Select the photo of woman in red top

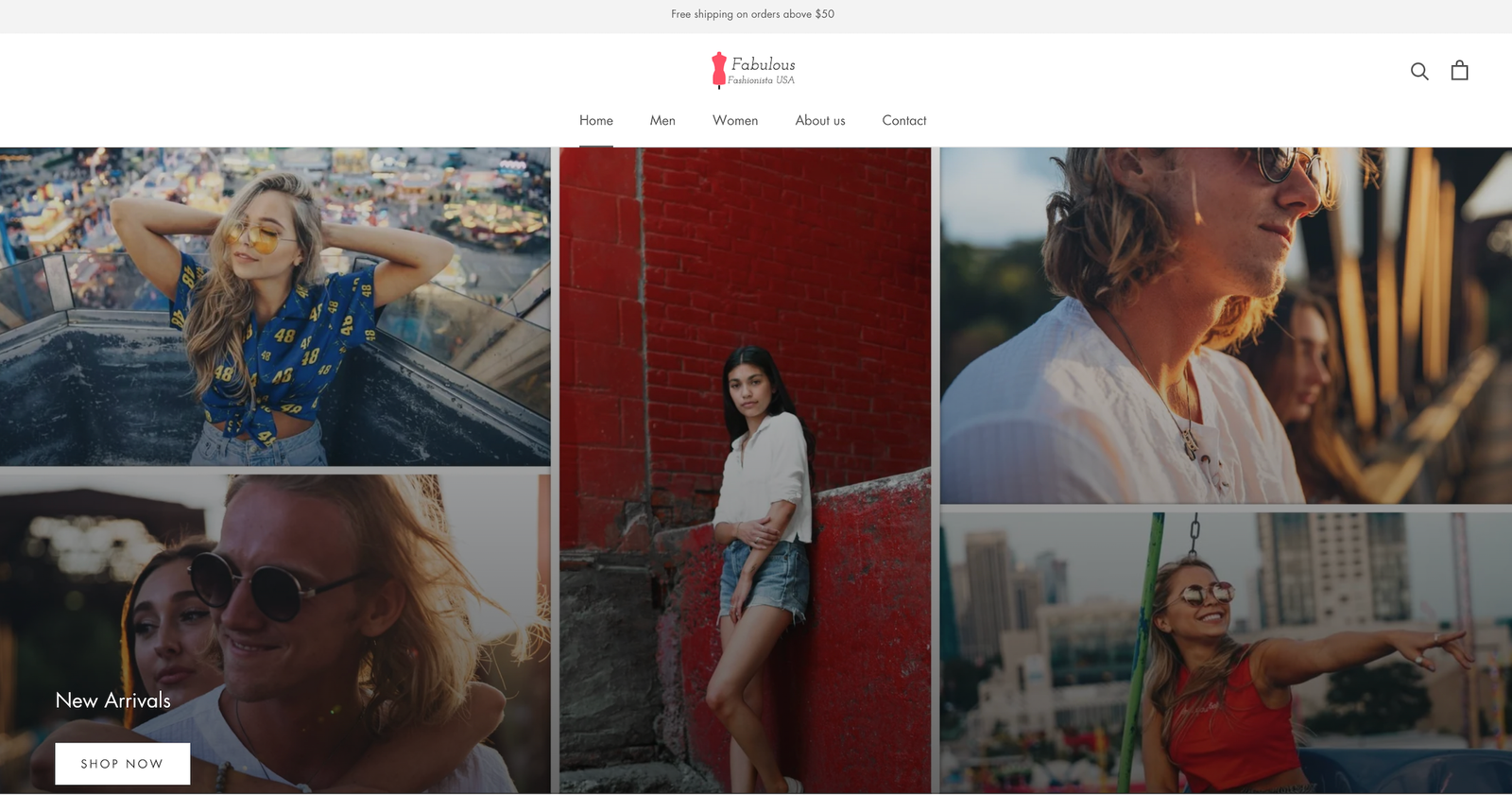pyautogui.click(x=1226, y=652)
